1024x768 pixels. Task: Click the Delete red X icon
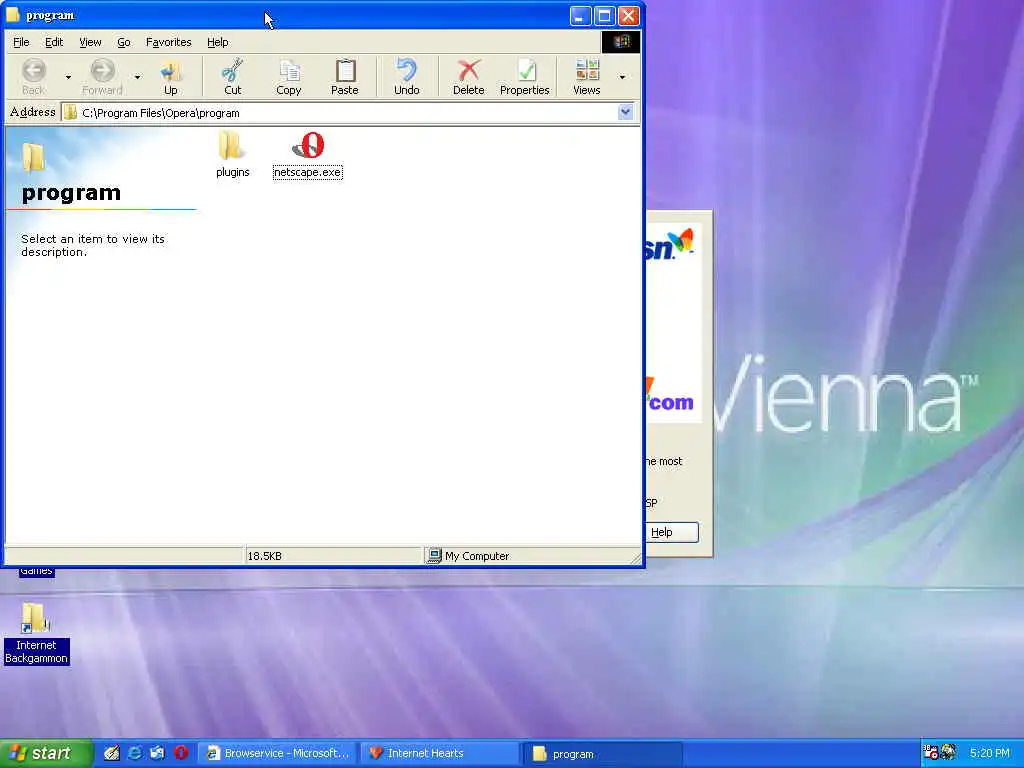pos(468,77)
